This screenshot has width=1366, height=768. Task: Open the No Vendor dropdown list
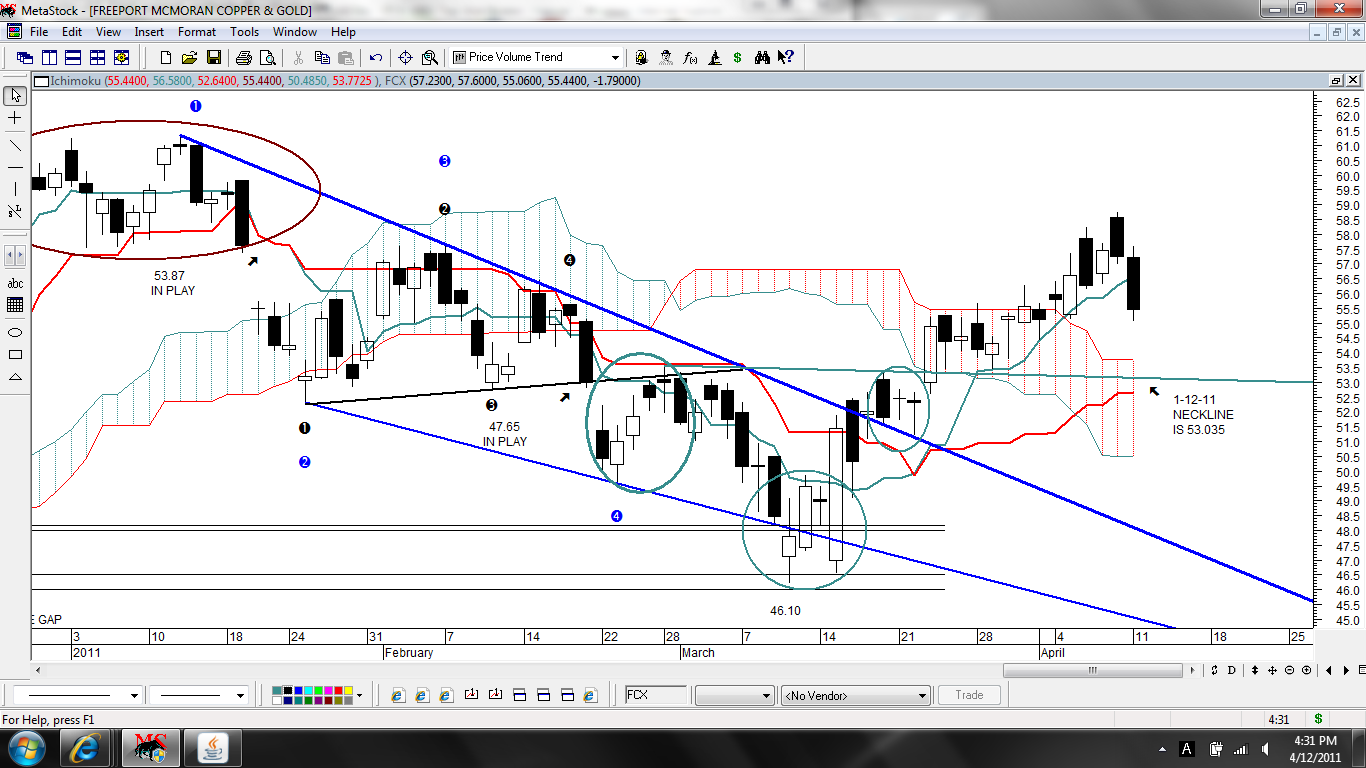(855, 694)
